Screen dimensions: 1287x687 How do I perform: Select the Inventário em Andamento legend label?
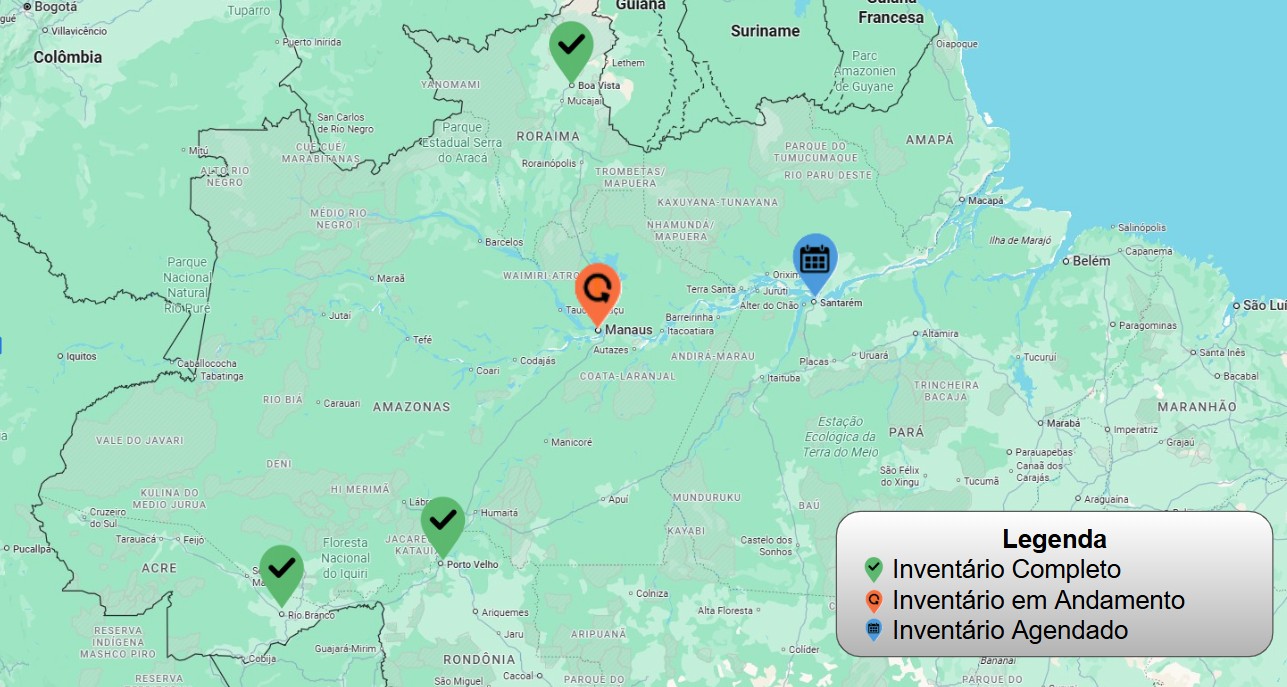coord(1038,600)
